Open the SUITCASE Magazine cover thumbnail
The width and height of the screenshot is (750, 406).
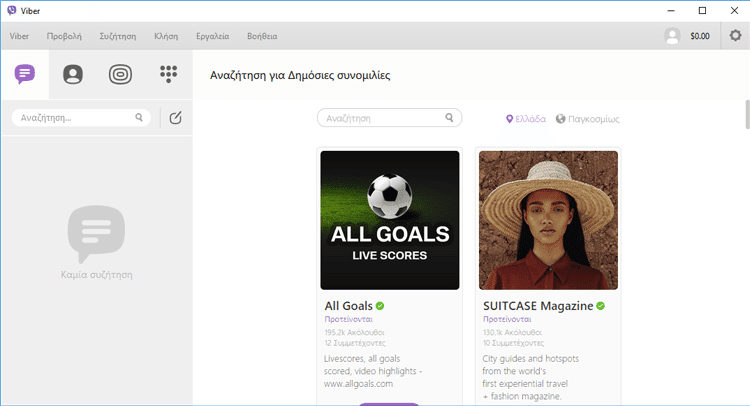(x=548, y=220)
